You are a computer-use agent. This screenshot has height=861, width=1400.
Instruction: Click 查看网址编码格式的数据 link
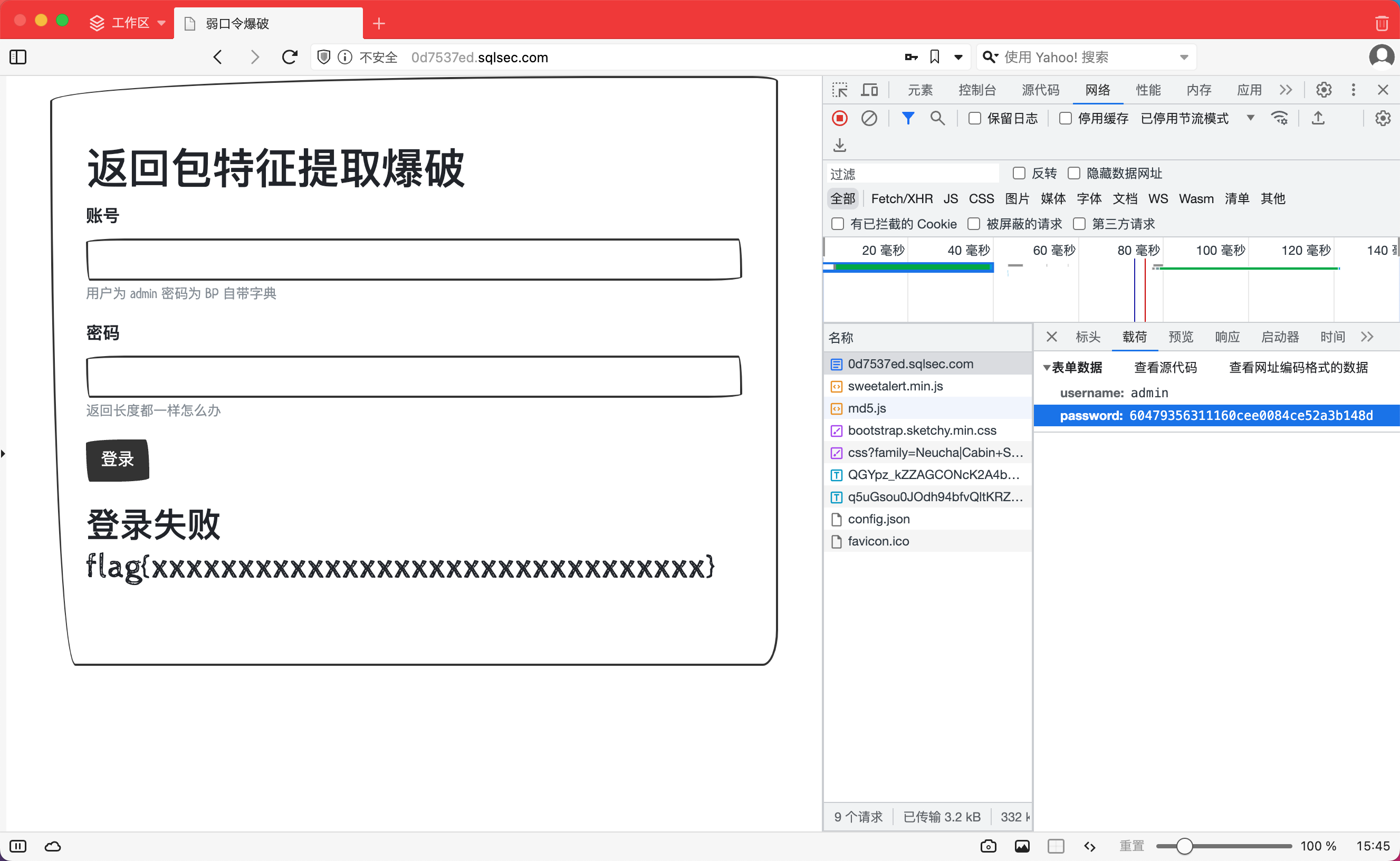1298,368
